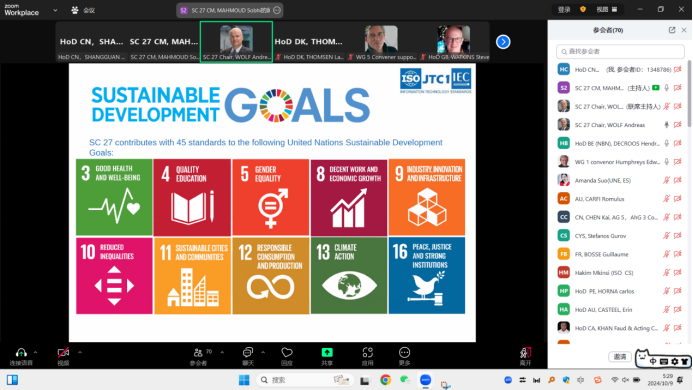693x390 pixels.
Task: Click the leave meeting icon
Action: [525, 353]
